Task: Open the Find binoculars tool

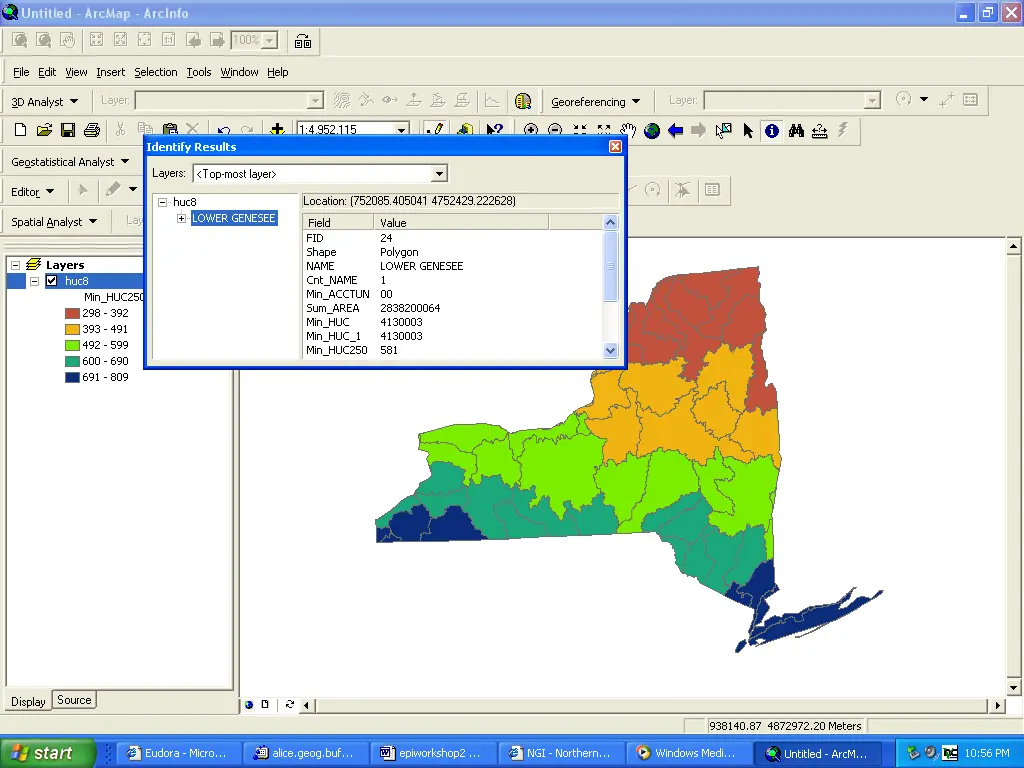Action: tap(795, 131)
